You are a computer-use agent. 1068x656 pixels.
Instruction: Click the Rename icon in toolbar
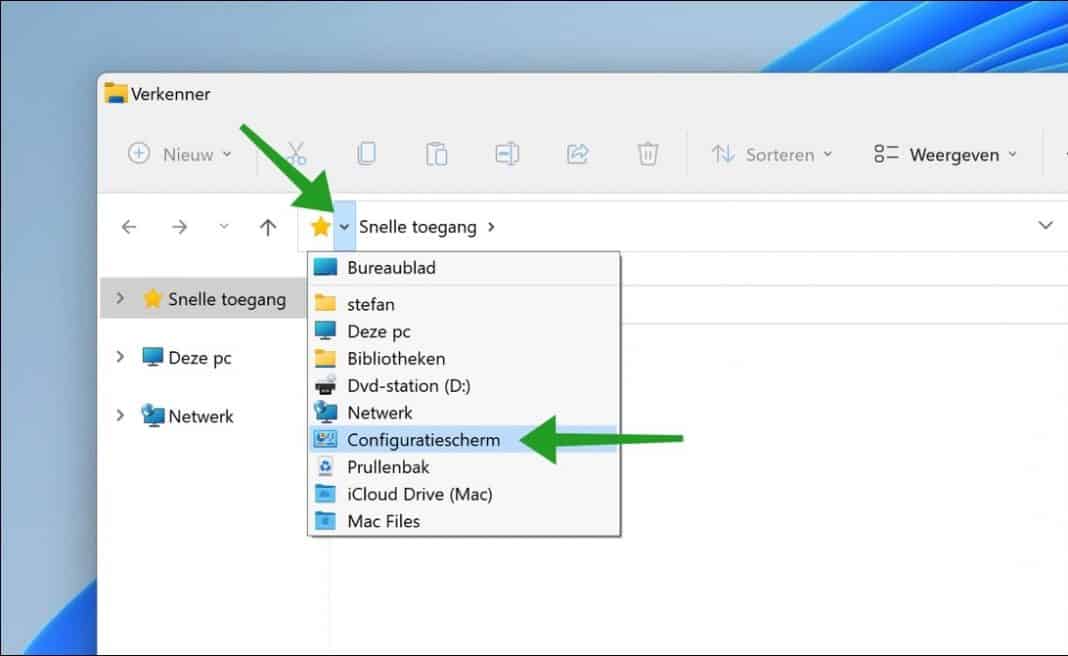(x=507, y=154)
